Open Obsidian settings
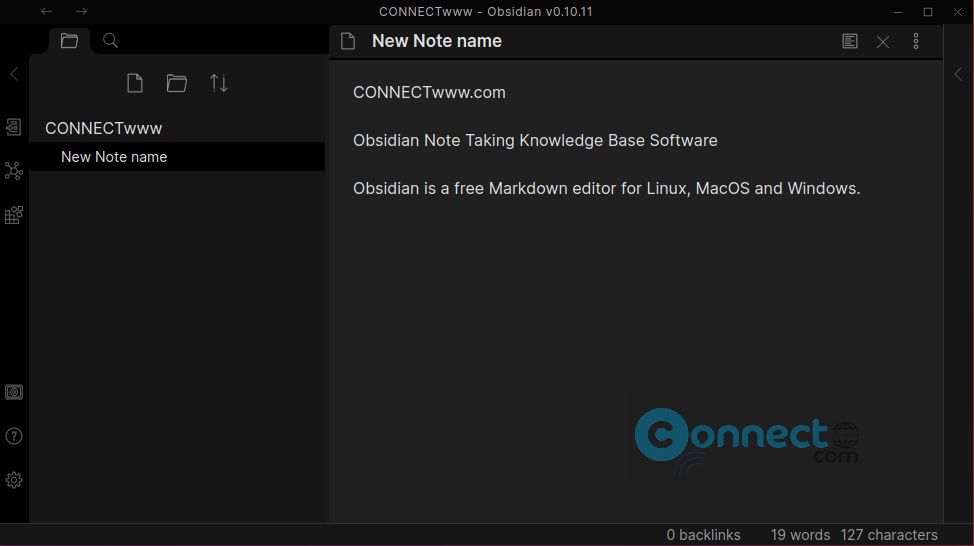The height and width of the screenshot is (546, 974). pyautogui.click(x=14, y=480)
